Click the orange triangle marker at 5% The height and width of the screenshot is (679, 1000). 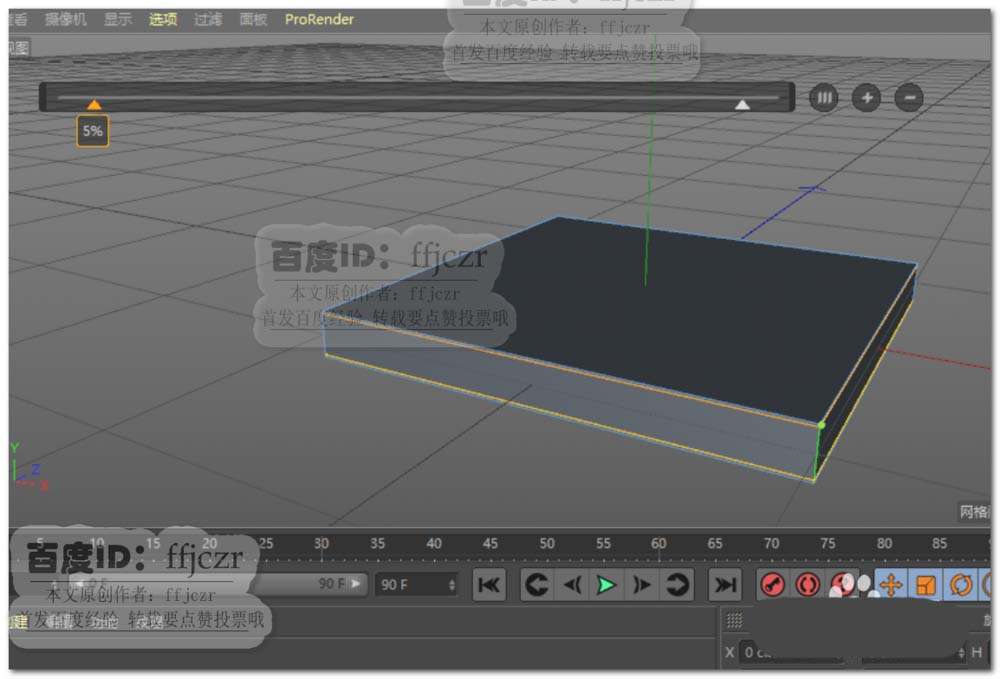tap(94, 105)
